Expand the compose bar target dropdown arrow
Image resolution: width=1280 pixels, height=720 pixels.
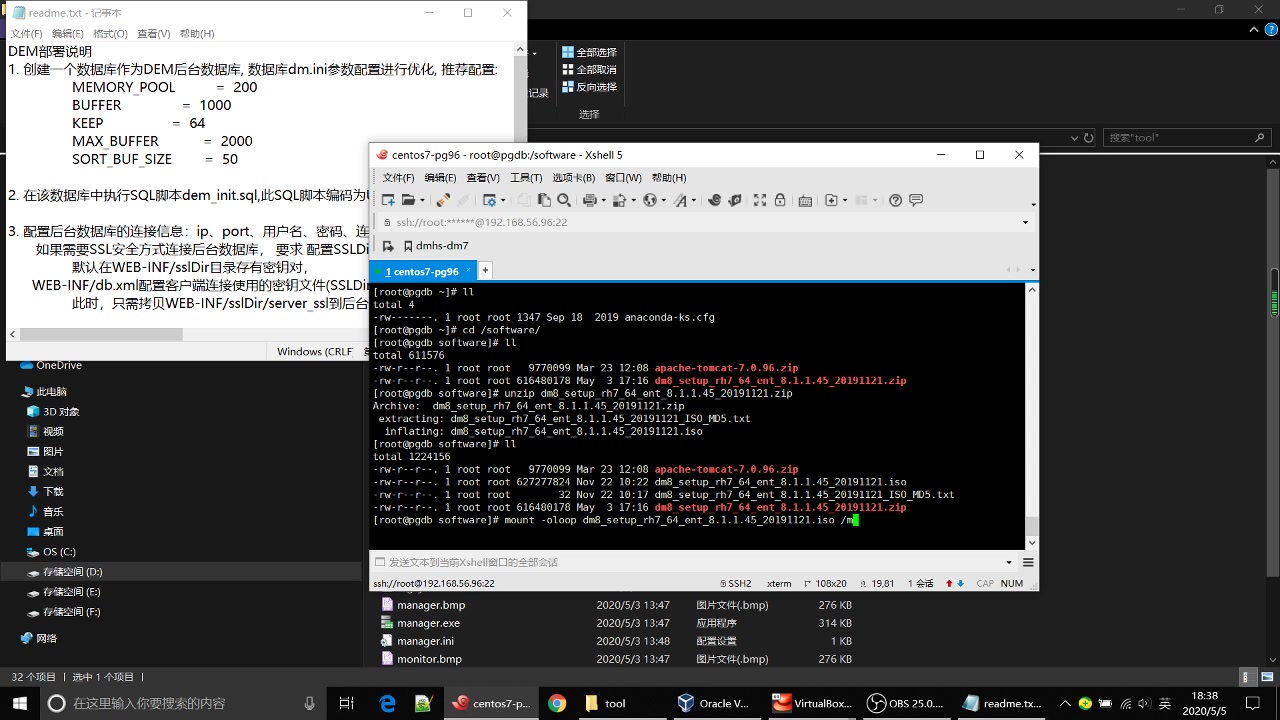1009,563
